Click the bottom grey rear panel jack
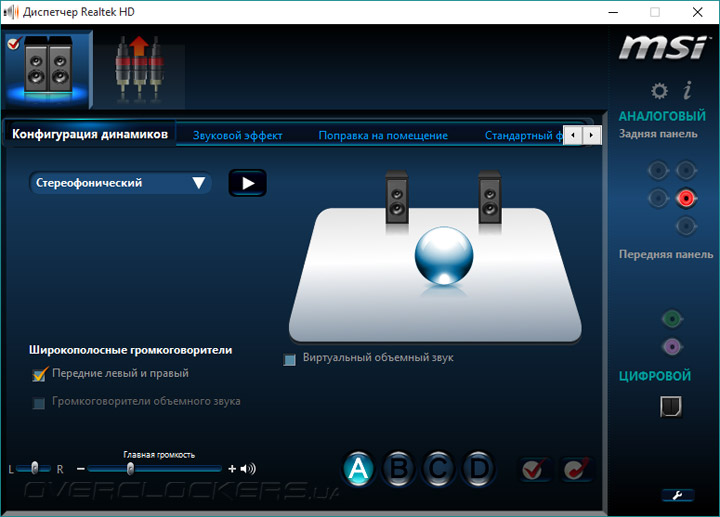720x517 pixels. click(686, 226)
